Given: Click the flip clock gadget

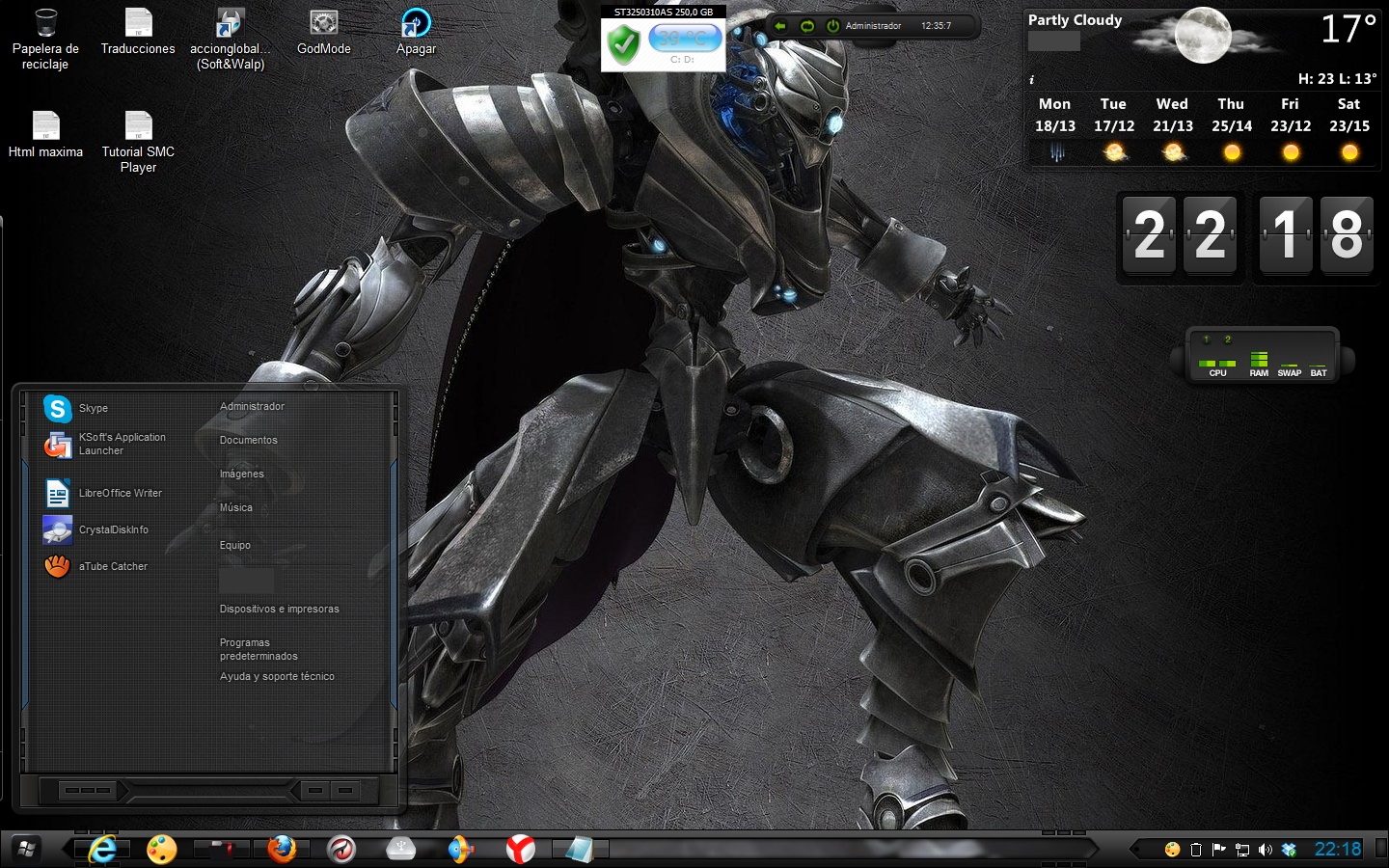Looking at the screenshot, I should (1244, 236).
